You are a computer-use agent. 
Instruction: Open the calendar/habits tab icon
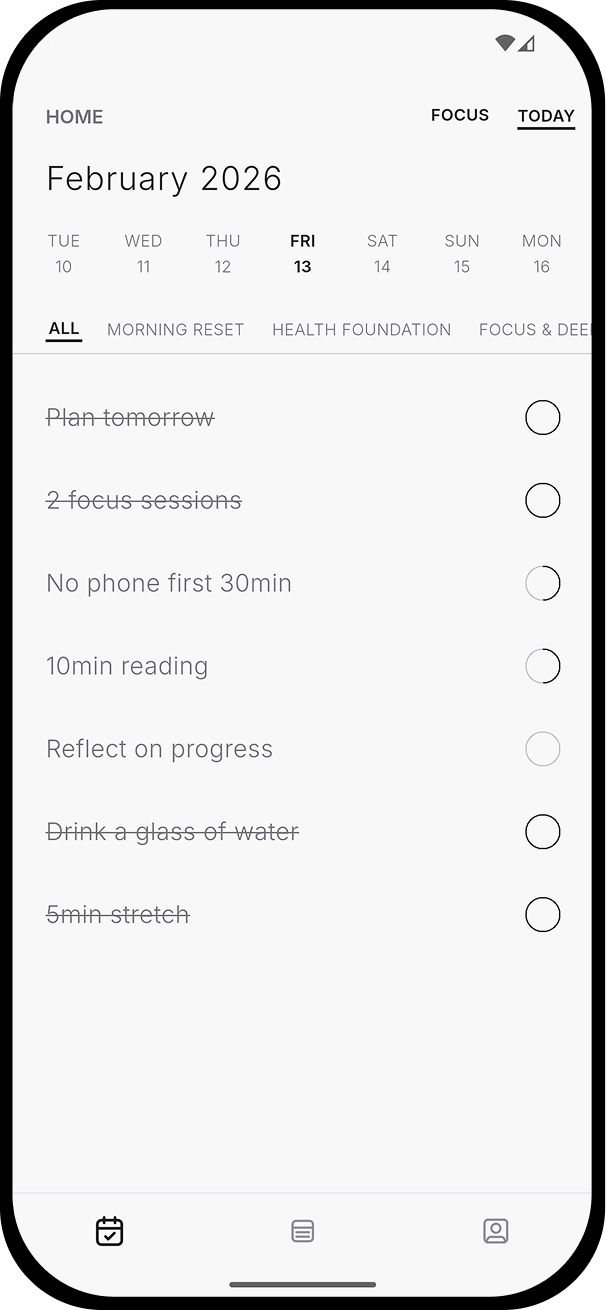110,1231
